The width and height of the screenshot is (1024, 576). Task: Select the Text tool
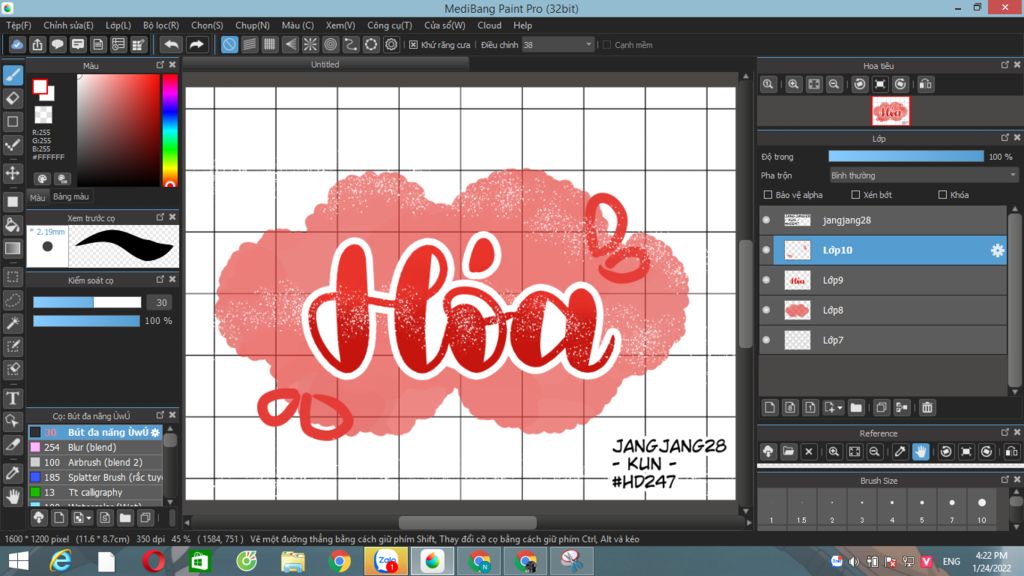[13, 398]
